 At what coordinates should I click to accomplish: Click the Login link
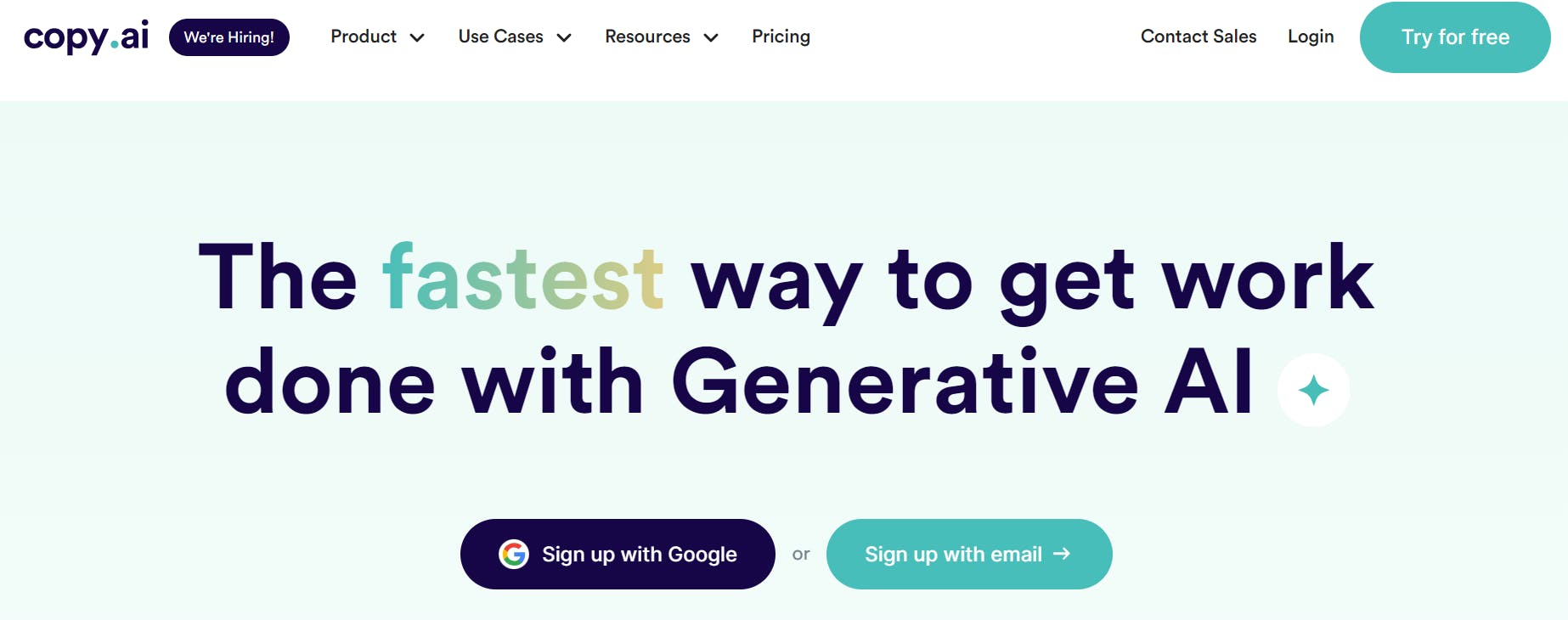click(x=1311, y=37)
